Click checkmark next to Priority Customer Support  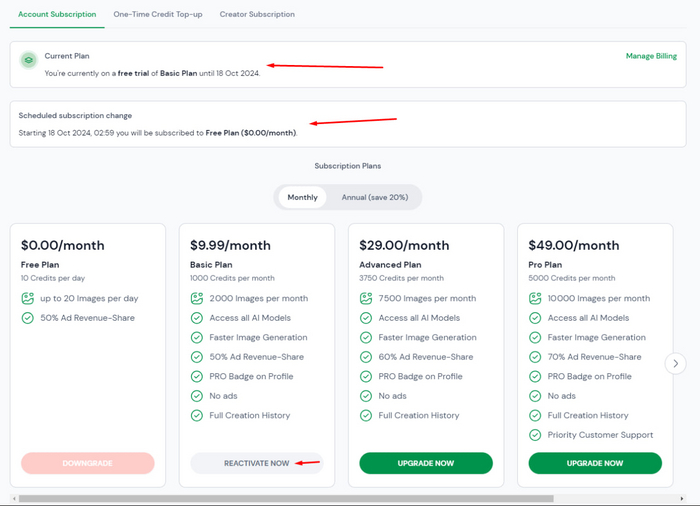tap(535, 435)
